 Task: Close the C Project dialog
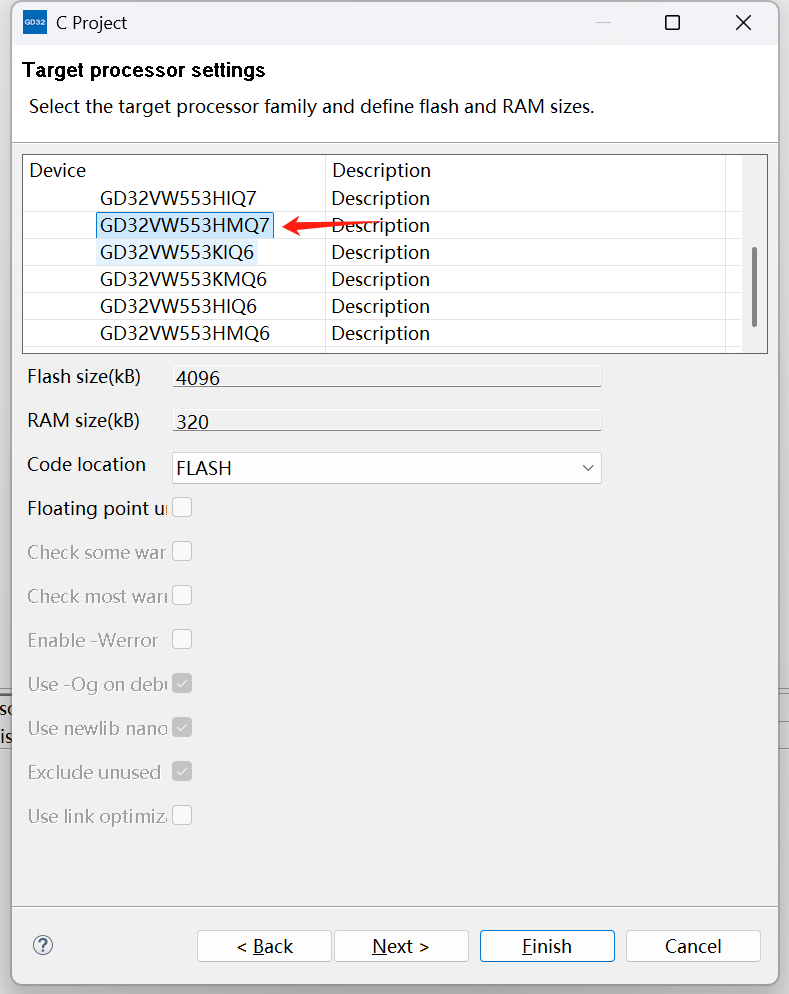tap(743, 22)
